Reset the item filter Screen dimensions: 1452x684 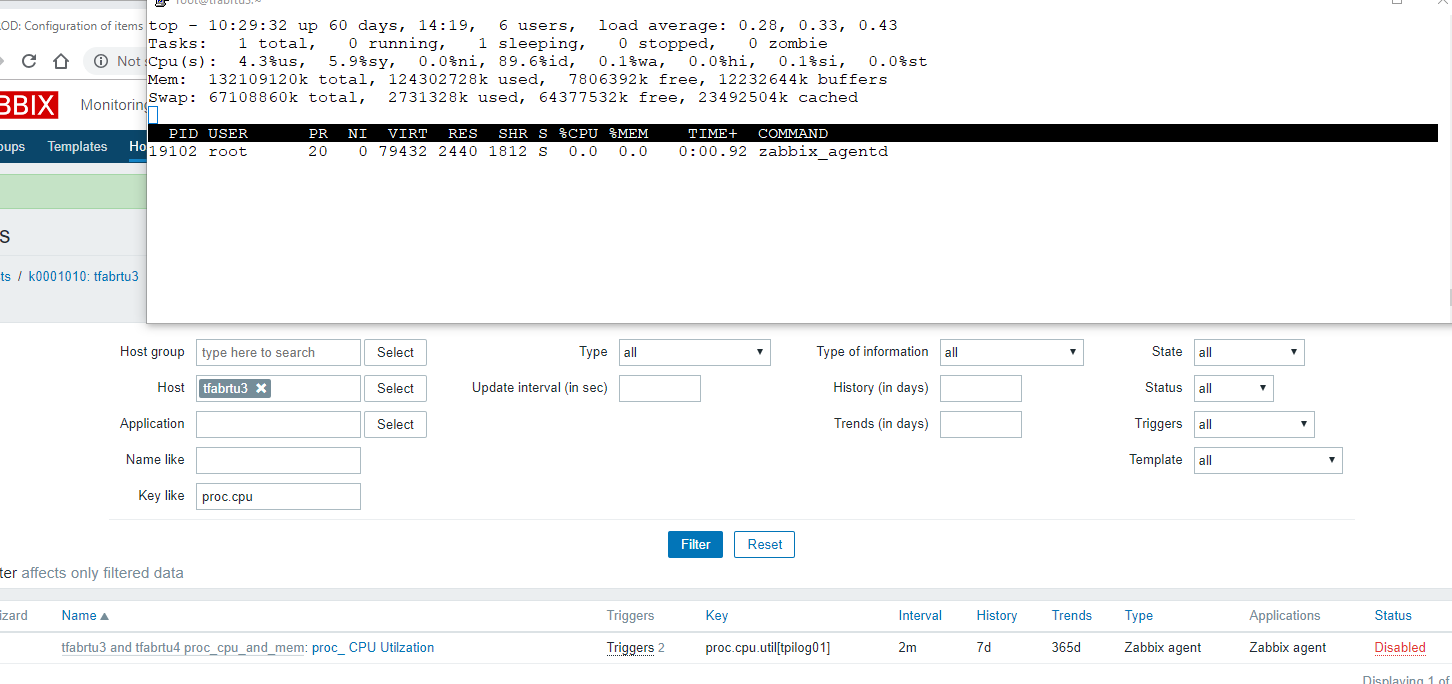[x=765, y=544]
